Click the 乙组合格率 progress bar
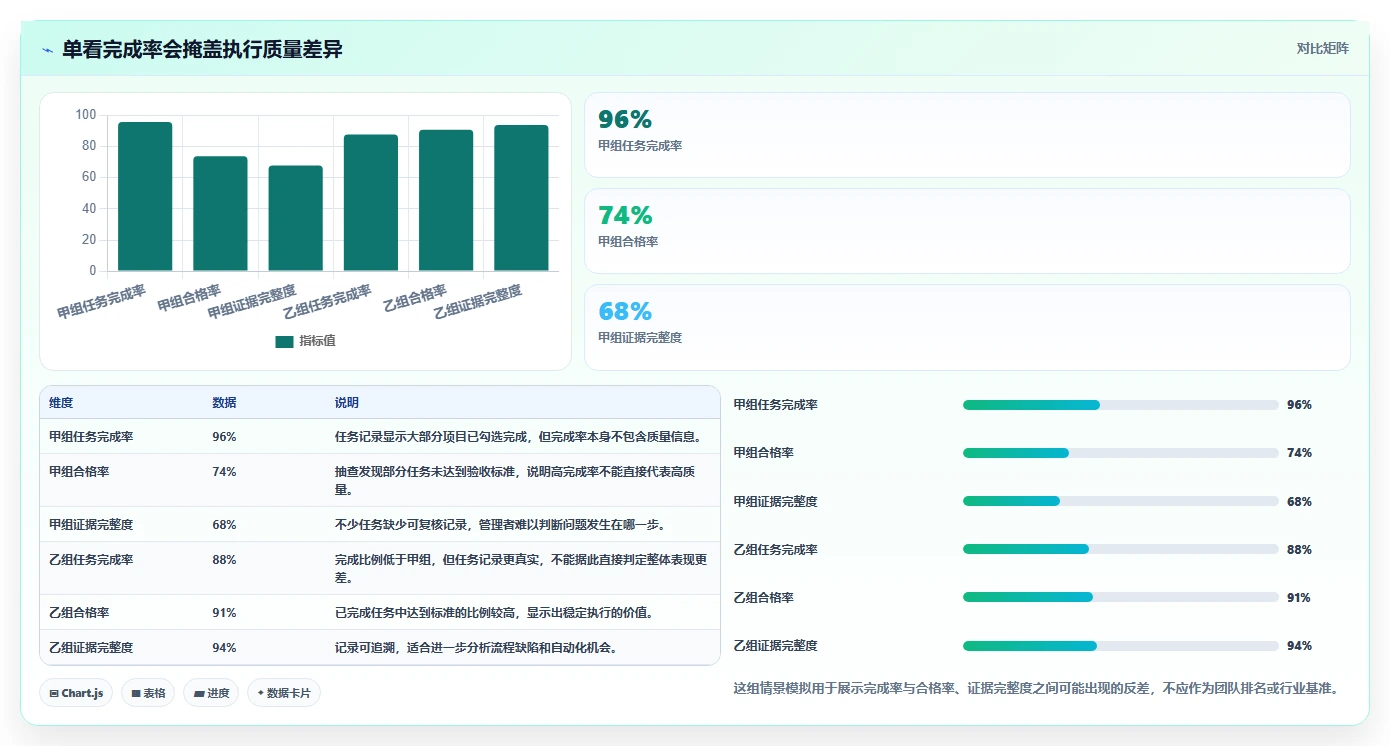 (x=1120, y=597)
